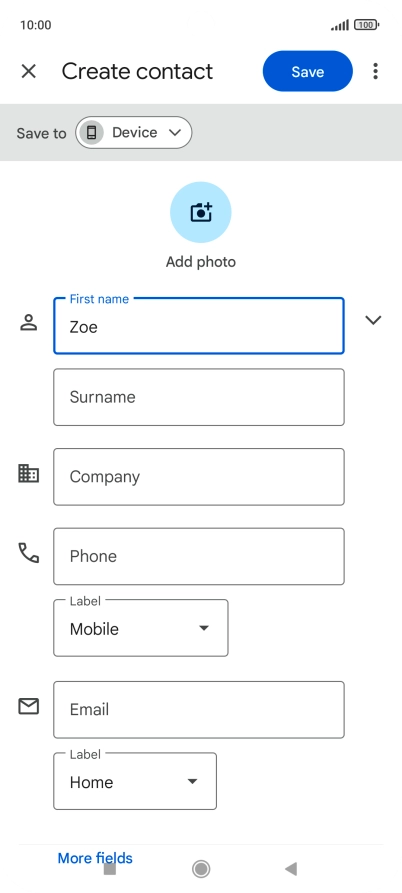Screen dimensions: 402x893
Task: Tap the Add photo camera icon
Action: click(201, 212)
